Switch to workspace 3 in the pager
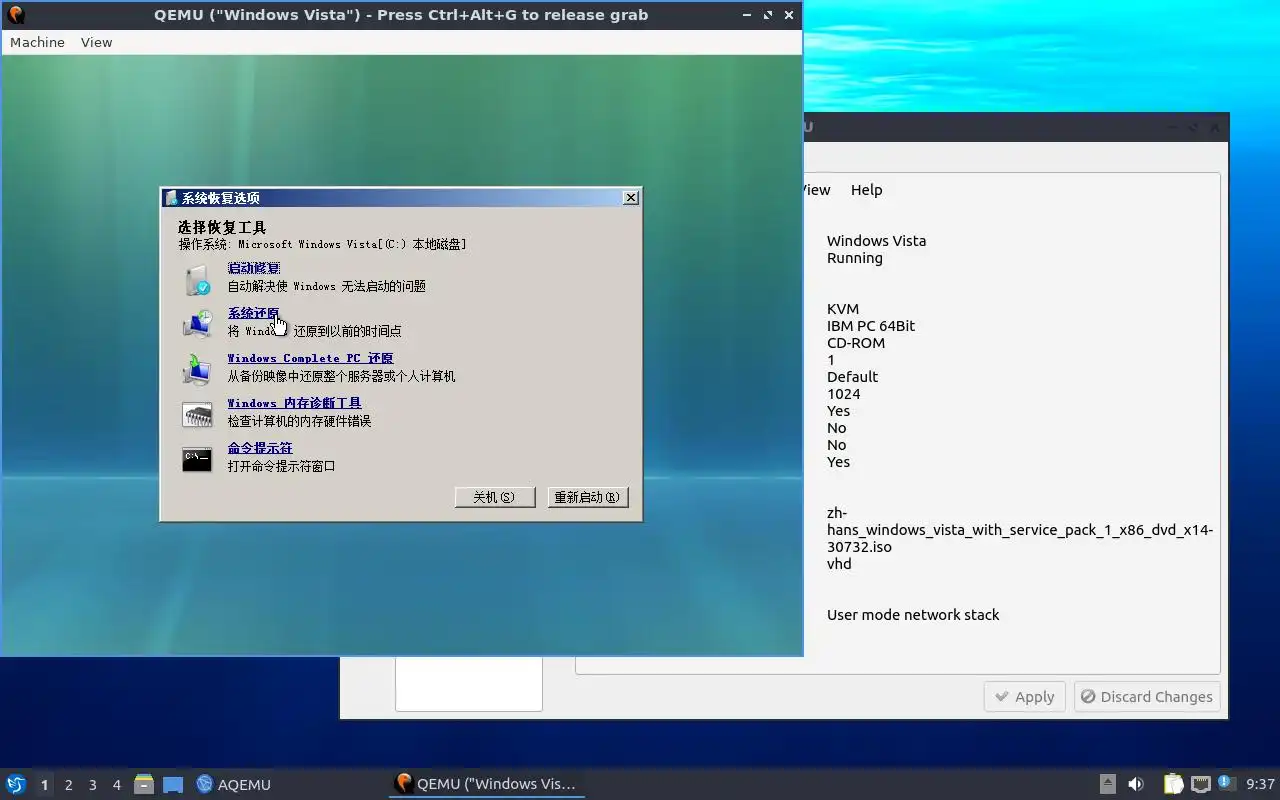1280x800 pixels. point(93,785)
